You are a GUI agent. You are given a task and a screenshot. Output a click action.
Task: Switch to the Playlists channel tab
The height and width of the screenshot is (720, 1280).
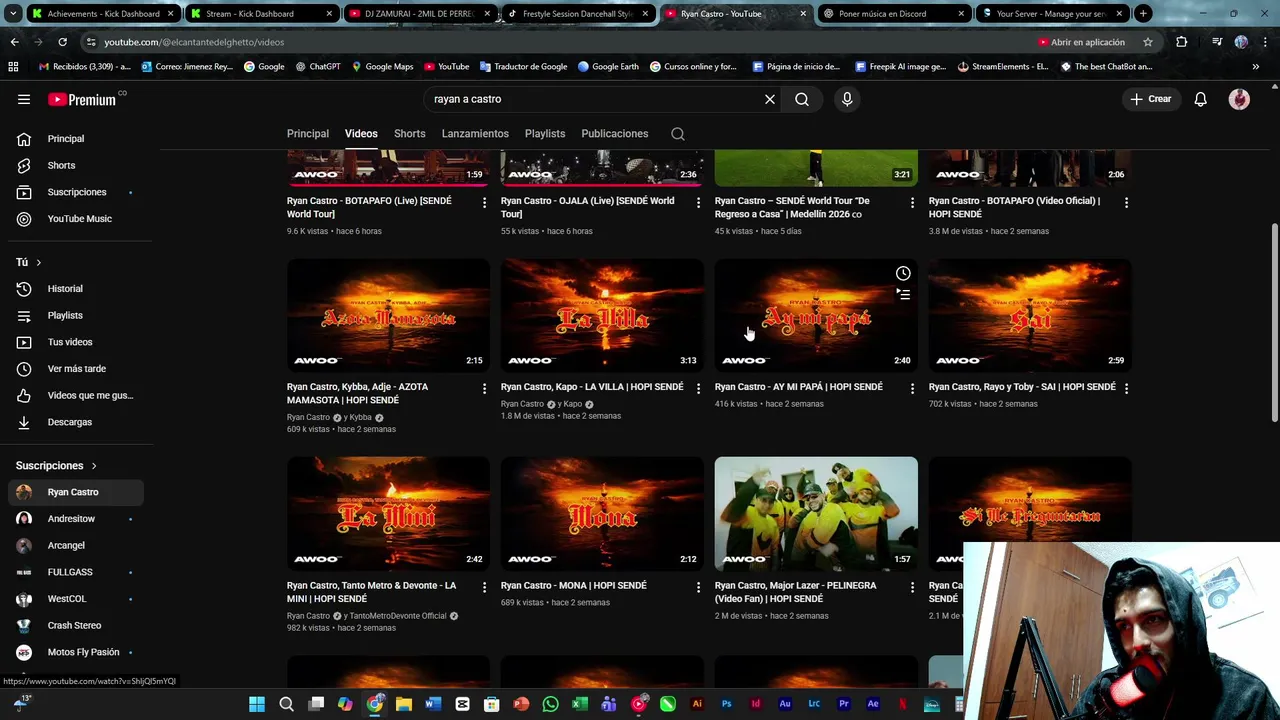545,134
